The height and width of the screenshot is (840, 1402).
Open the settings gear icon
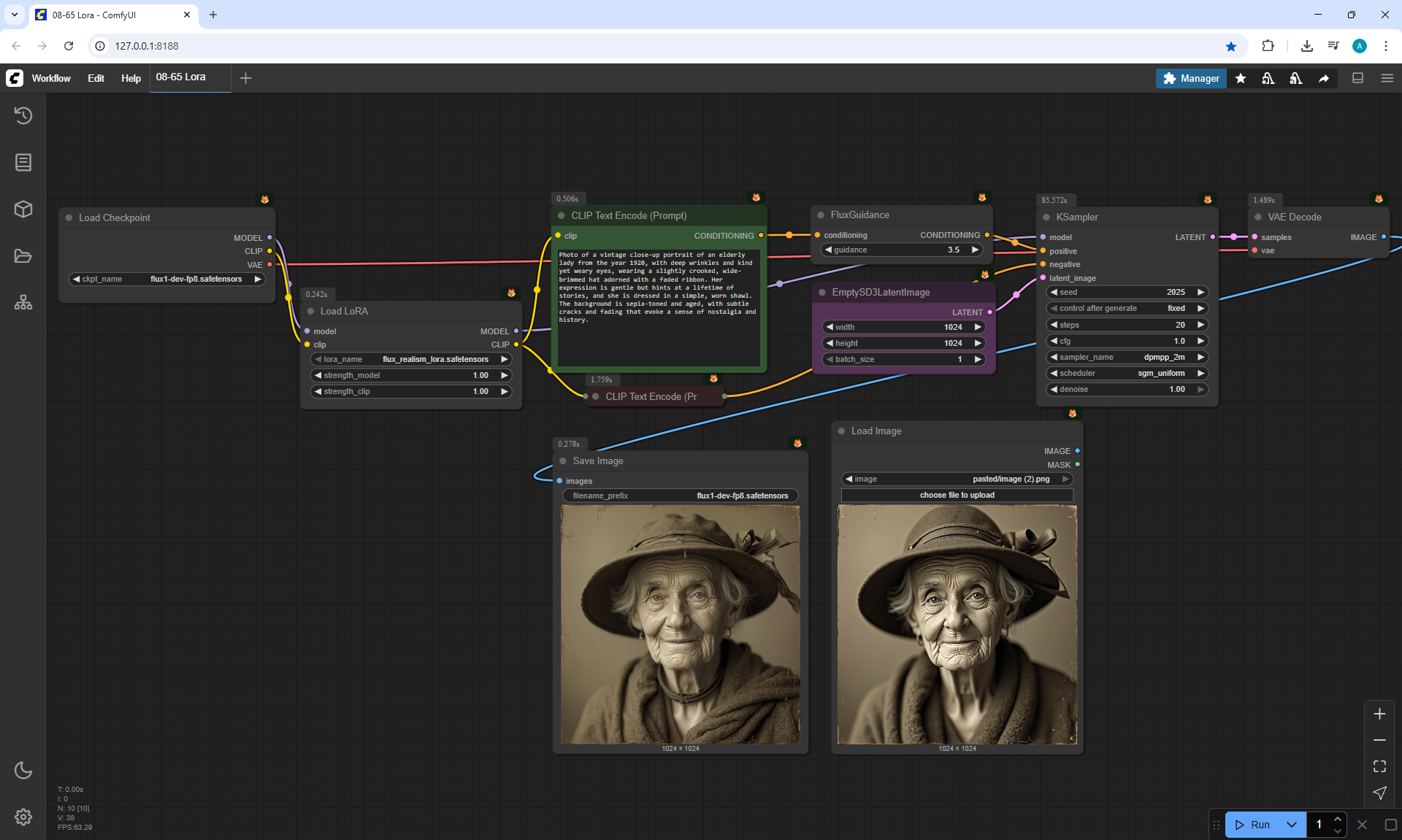point(23,817)
